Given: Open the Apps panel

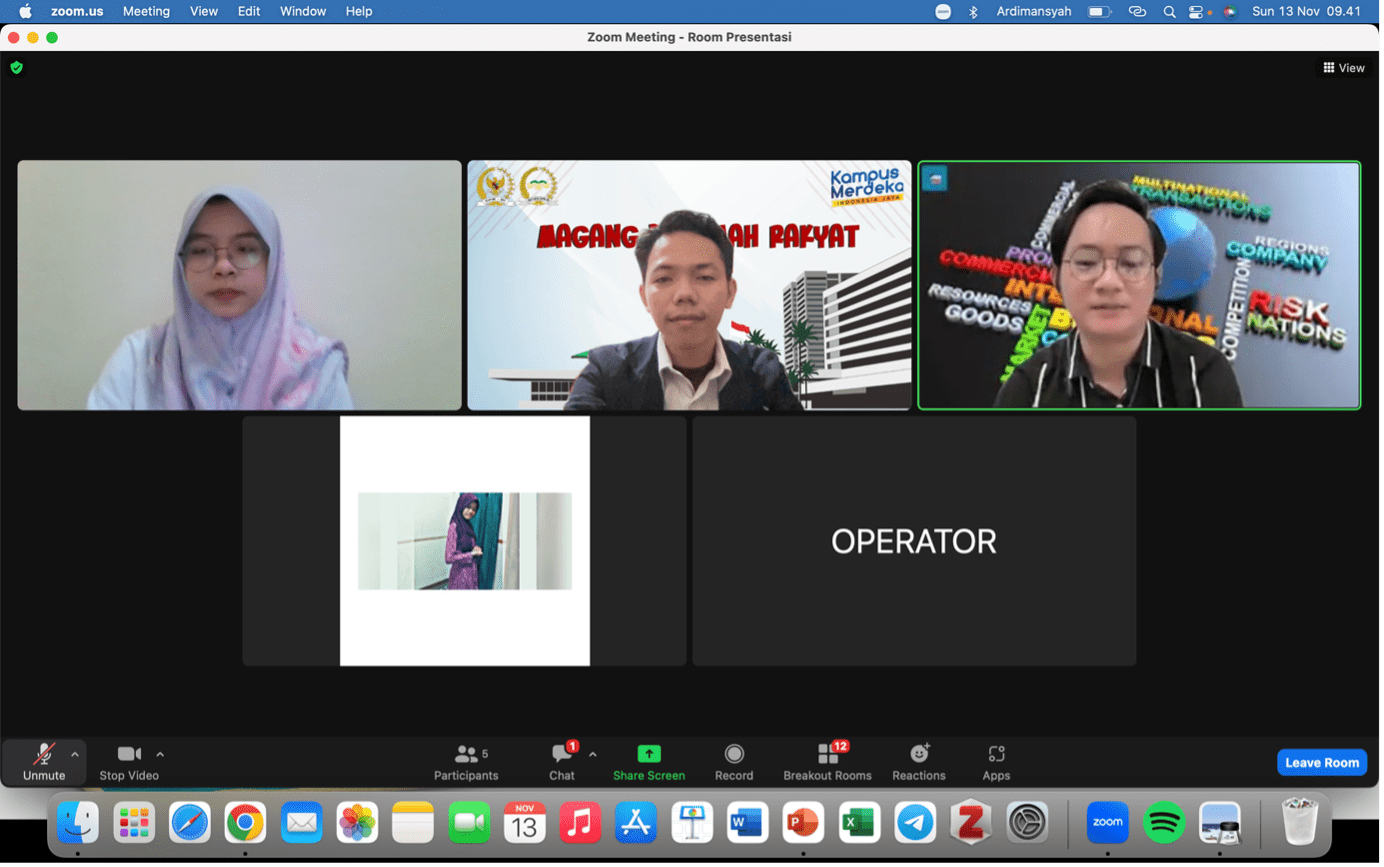Looking at the screenshot, I should (996, 762).
